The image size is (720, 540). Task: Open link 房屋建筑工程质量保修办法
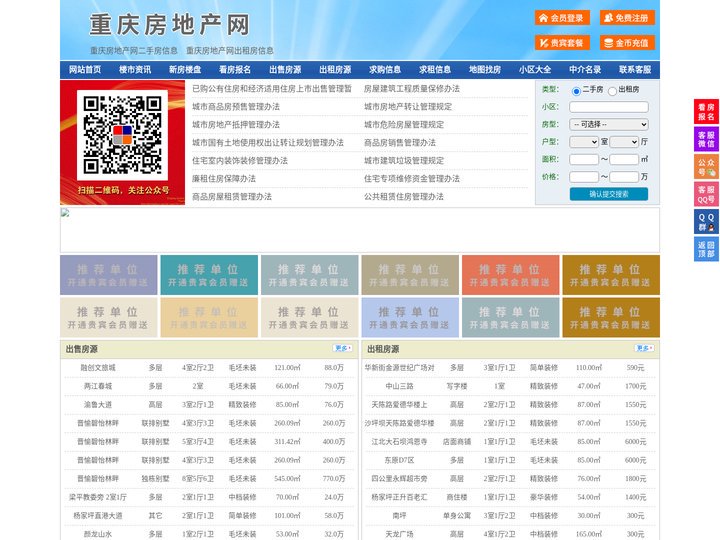click(412, 89)
